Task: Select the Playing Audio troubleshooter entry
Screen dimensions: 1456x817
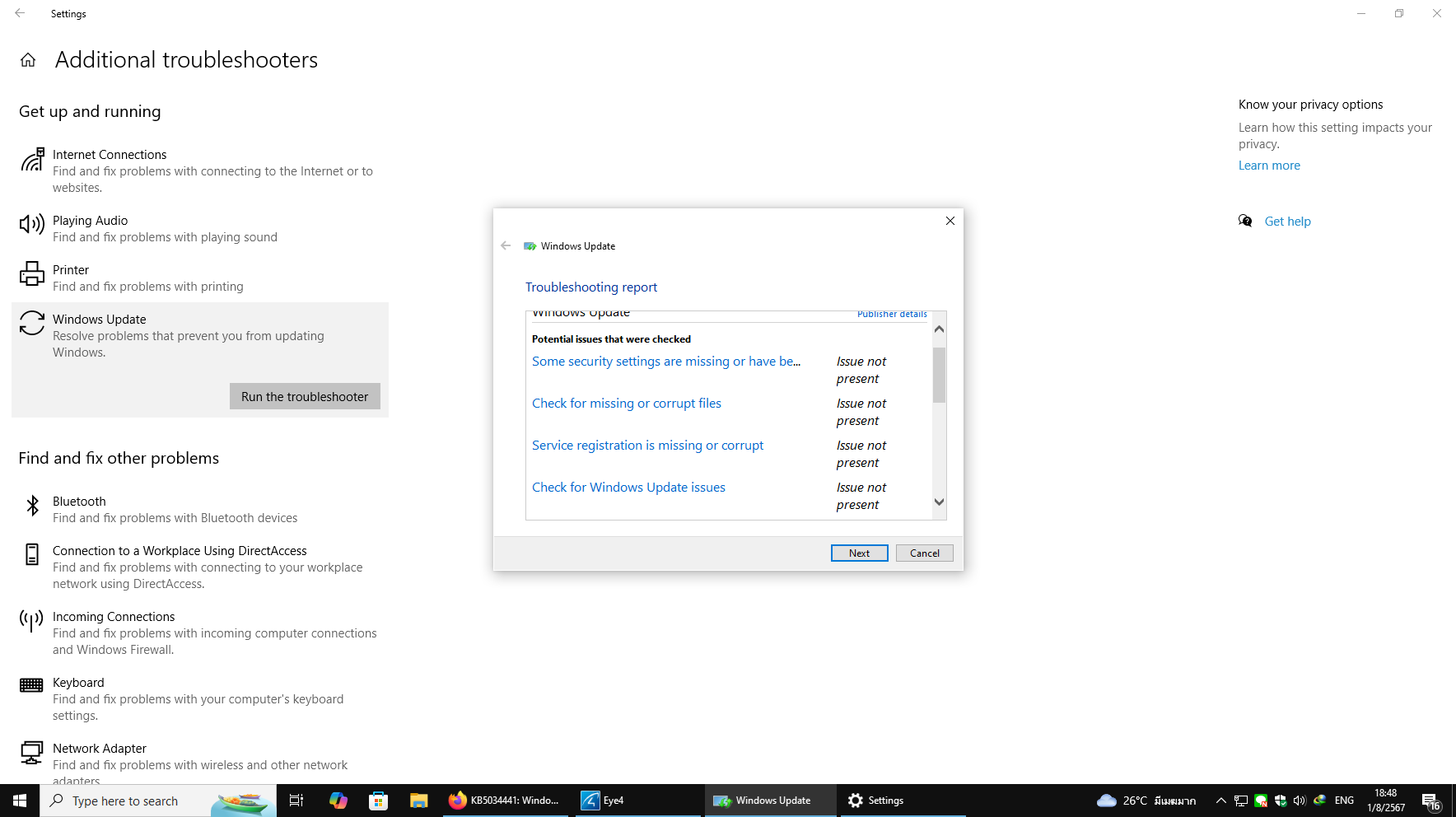Action: point(200,228)
